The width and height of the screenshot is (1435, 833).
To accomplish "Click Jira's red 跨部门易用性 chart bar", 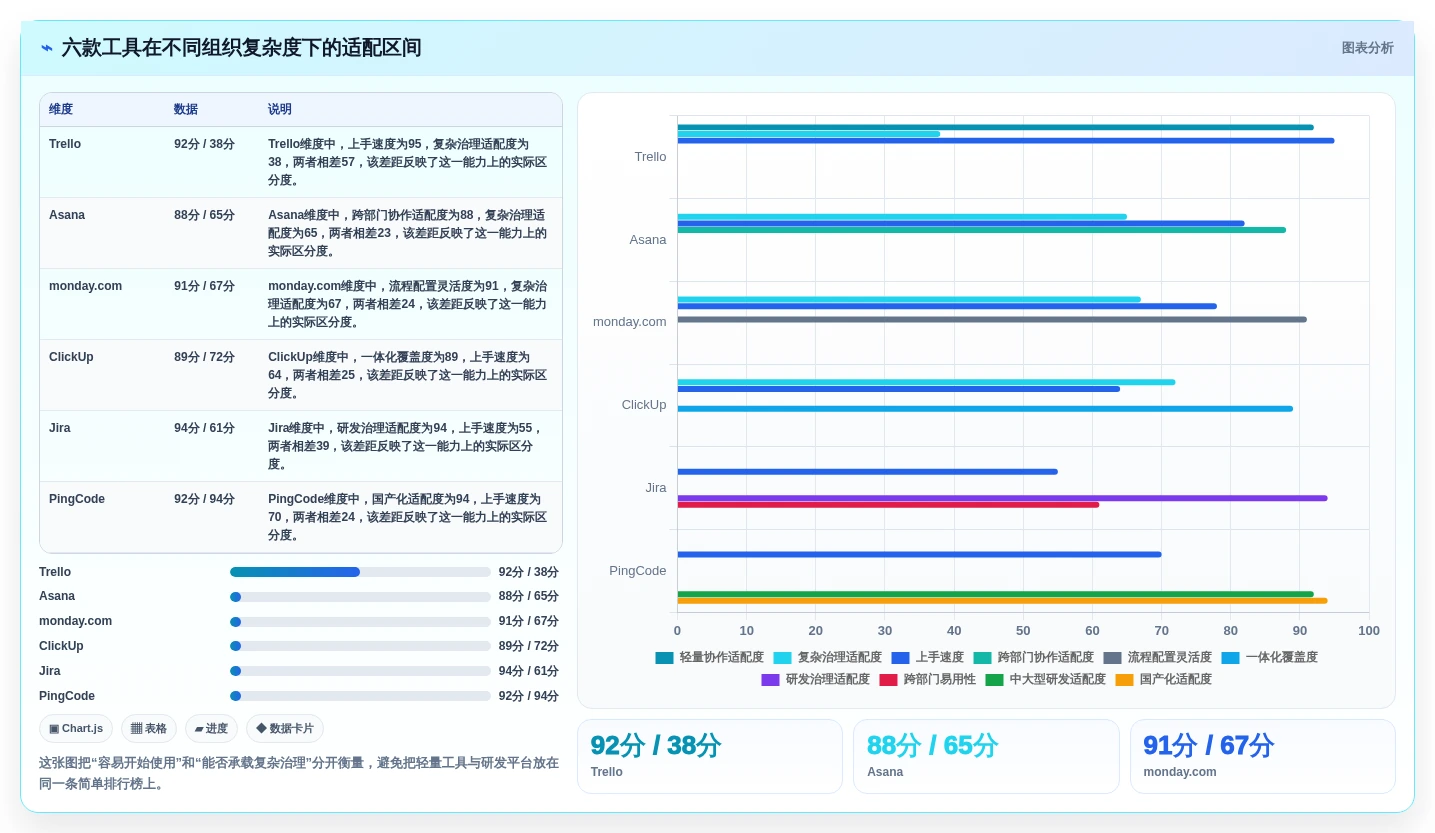I will 888,505.
